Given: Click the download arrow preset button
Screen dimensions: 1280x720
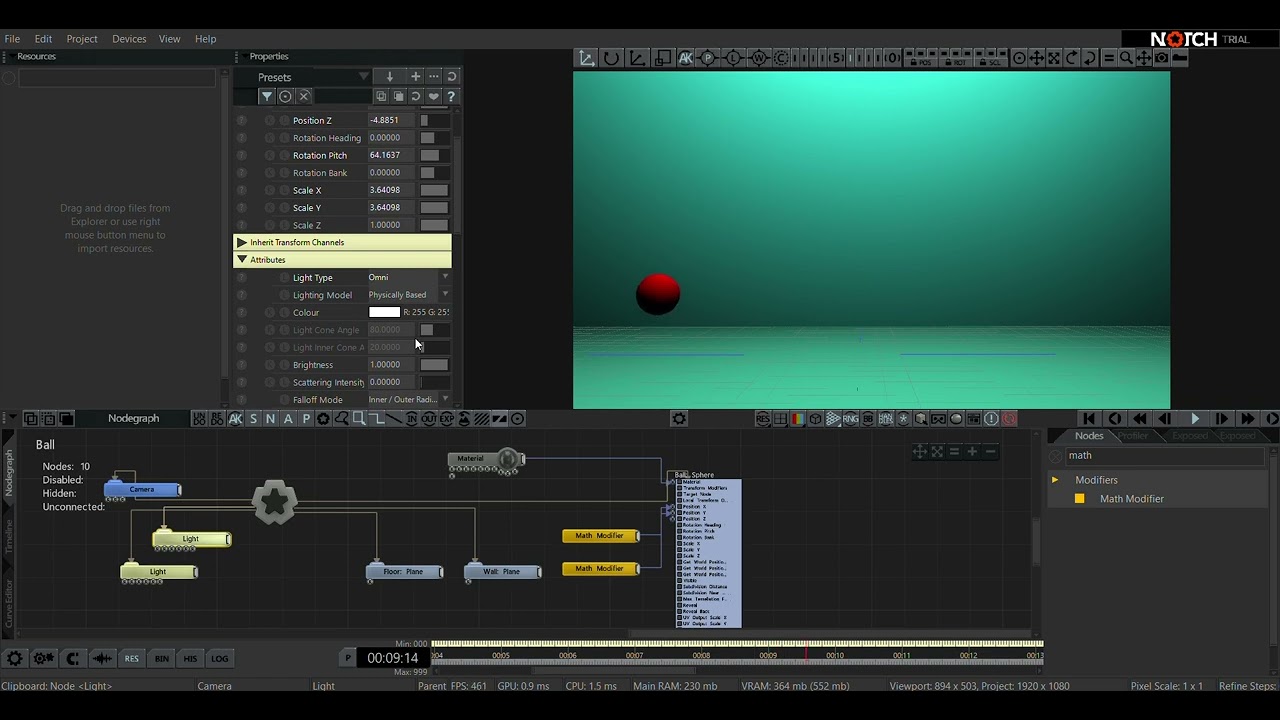Looking at the screenshot, I should pos(390,77).
